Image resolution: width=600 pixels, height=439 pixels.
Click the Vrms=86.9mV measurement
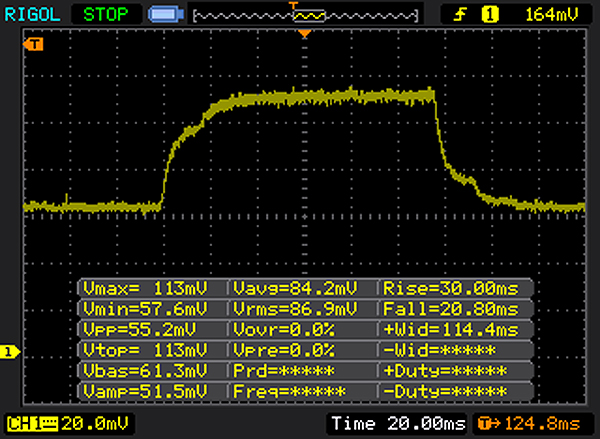(295, 309)
